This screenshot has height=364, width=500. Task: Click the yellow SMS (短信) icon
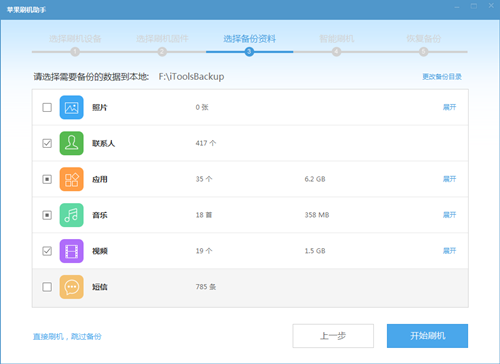tap(71, 287)
